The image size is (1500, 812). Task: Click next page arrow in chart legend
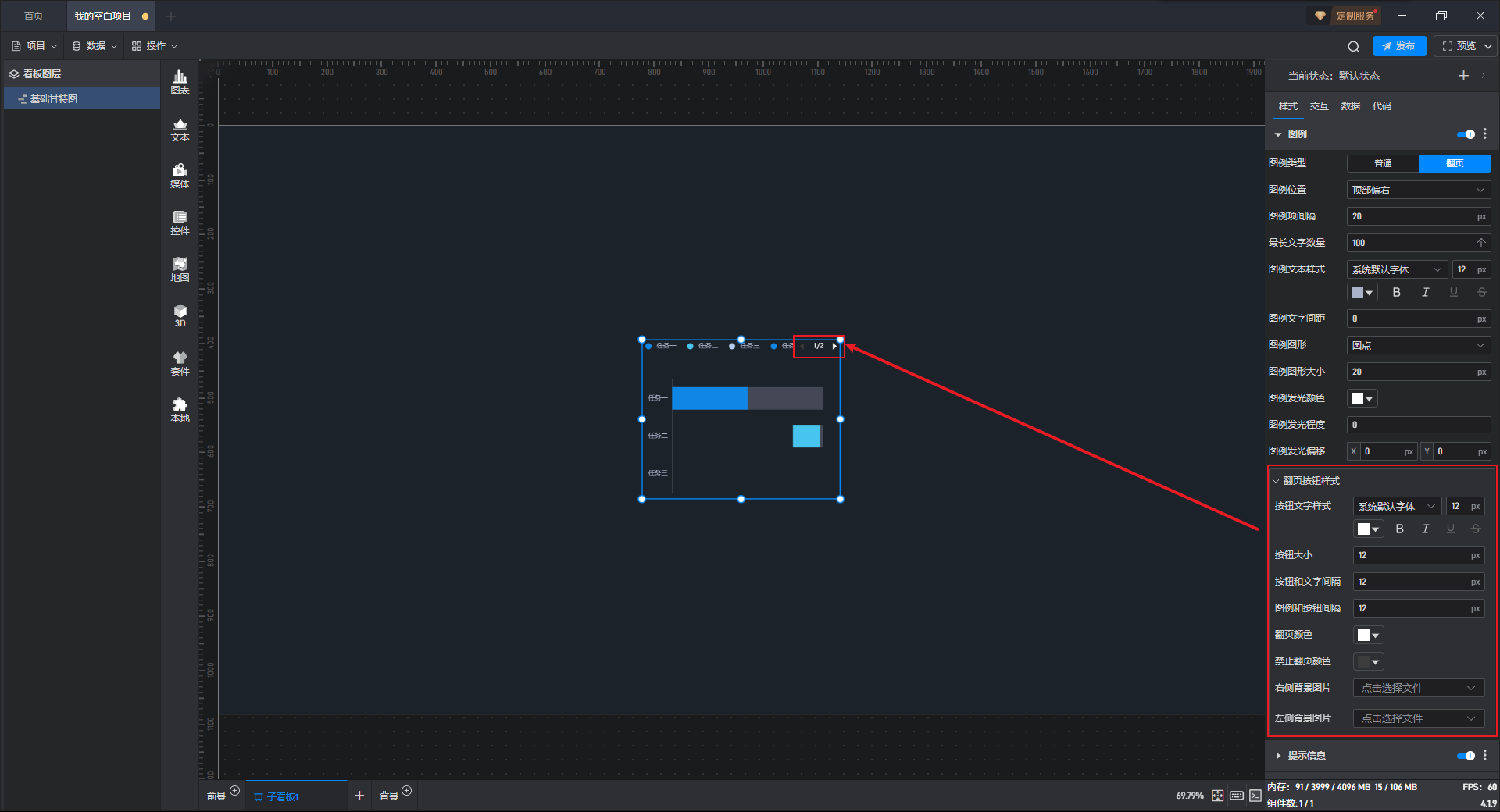834,346
